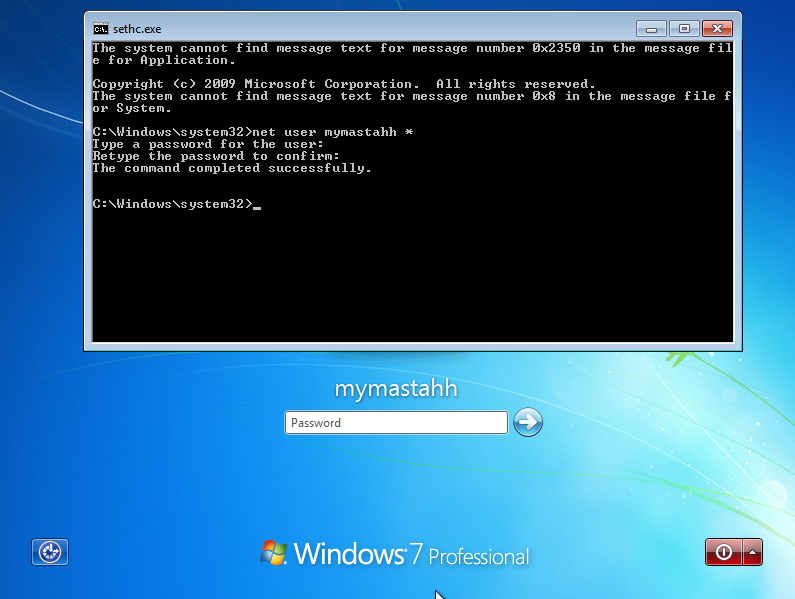This screenshot has width=795, height=599.
Task: Click the Password input field
Action: [396, 422]
